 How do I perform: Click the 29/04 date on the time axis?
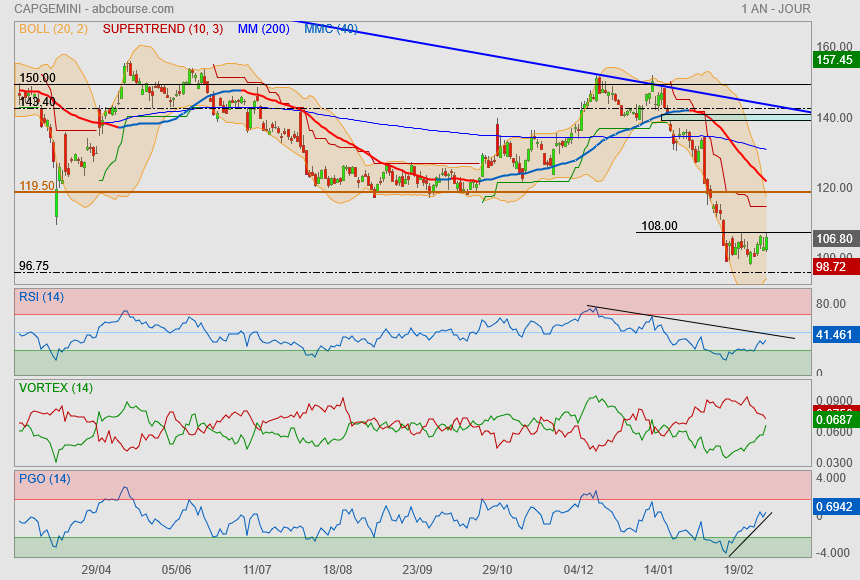(96, 569)
